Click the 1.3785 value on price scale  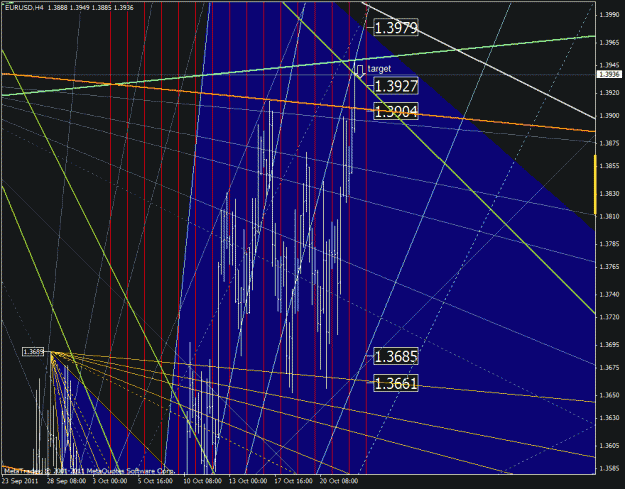tap(609, 244)
